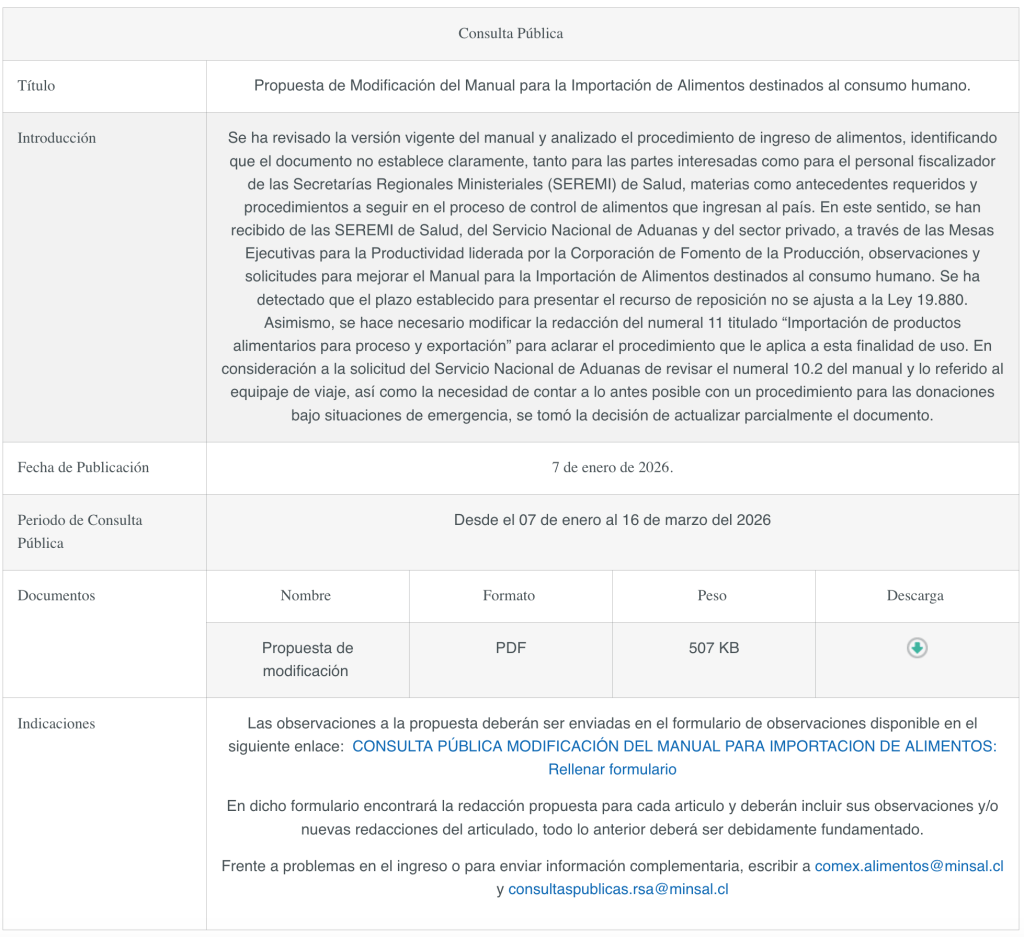Click the Rellenar formulario link

click(x=612, y=769)
